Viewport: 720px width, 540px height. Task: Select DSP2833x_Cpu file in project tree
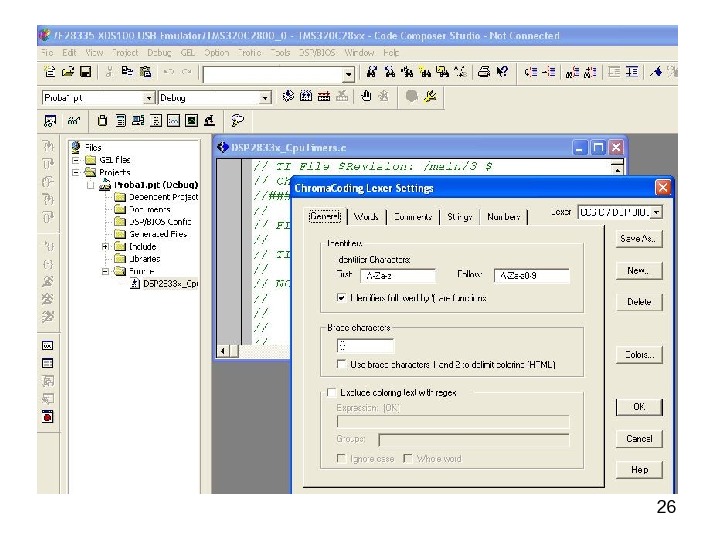pos(170,284)
